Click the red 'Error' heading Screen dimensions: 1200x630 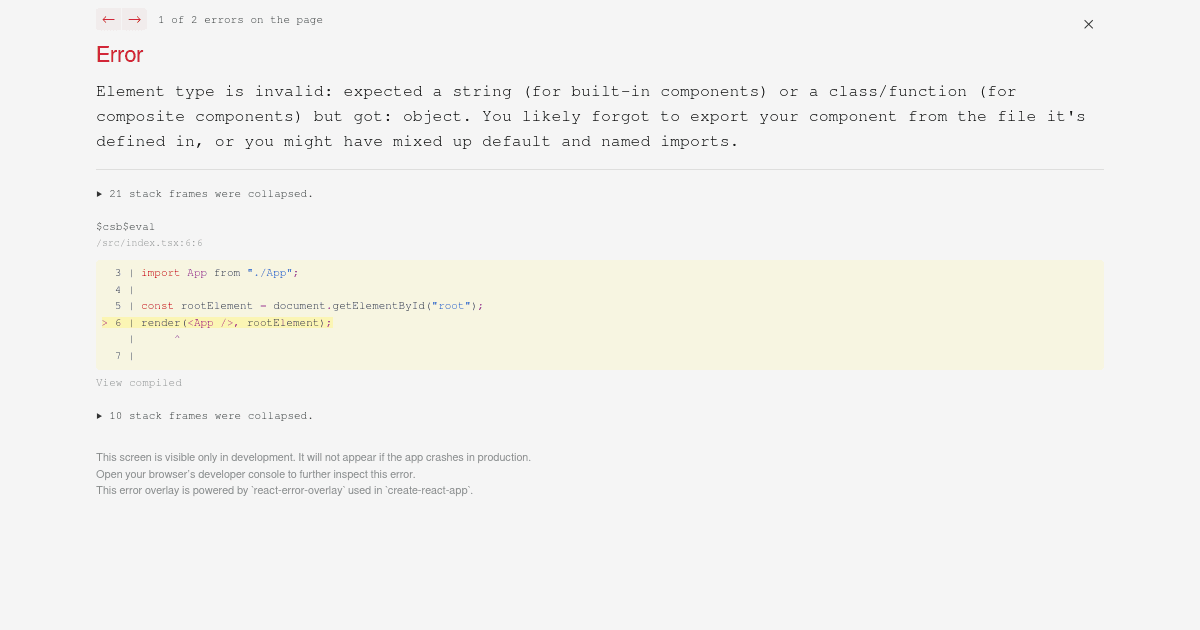(x=119, y=55)
